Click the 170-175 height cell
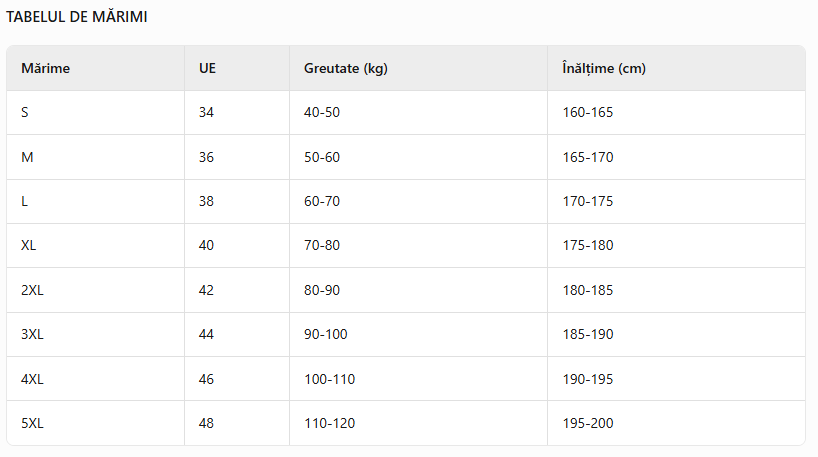This screenshot has height=457, width=818. click(x=588, y=201)
